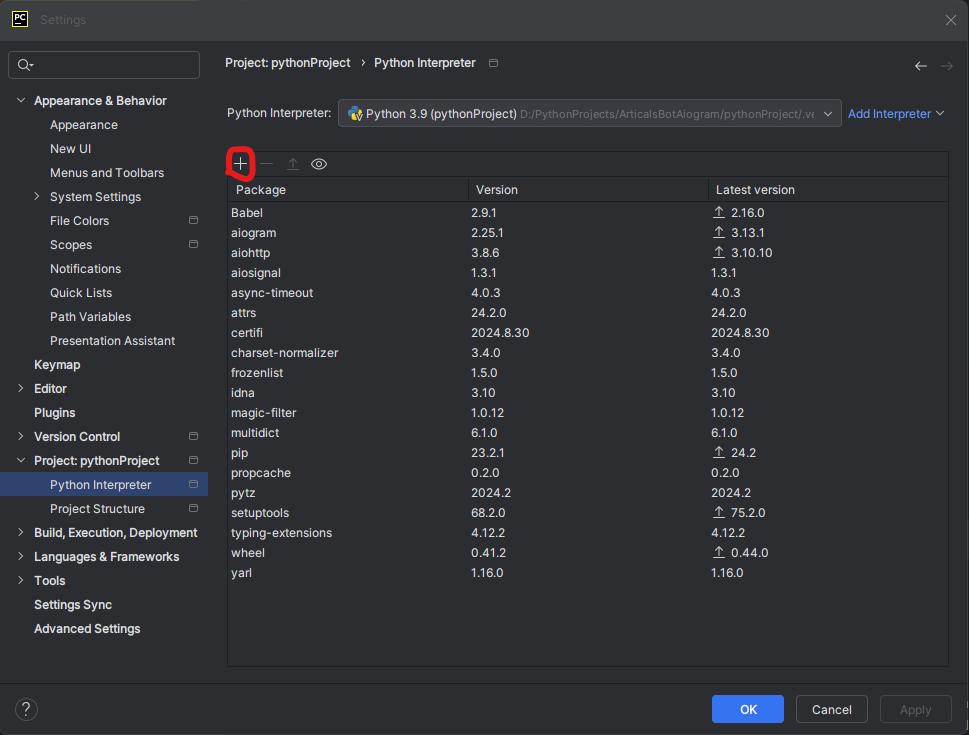Image resolution: width=969 pixels, height=735 pixels.
Task: Click the search icon in settings search field
Action: (25, 65)
